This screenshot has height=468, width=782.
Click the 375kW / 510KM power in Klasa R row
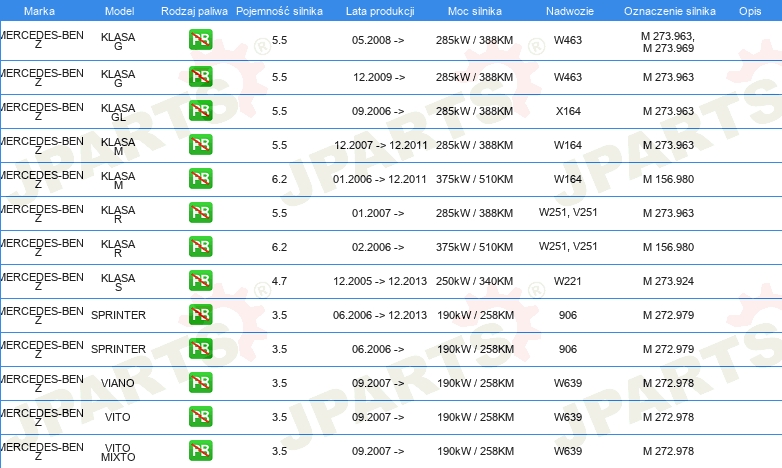tap(474, 247)
